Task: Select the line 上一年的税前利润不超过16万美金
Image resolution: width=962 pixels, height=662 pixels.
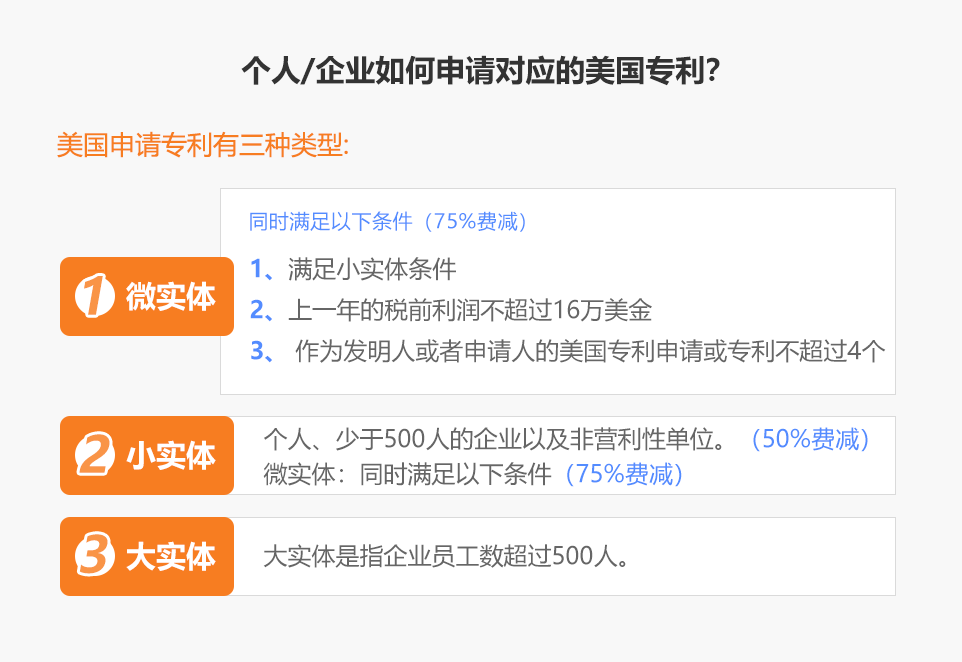Action: 470,311
